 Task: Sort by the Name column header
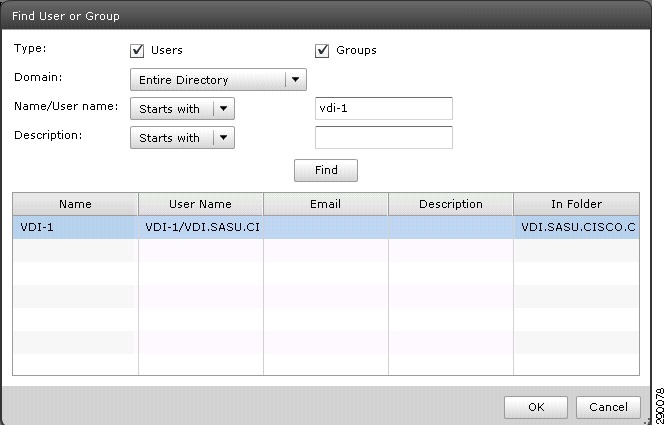75,204
